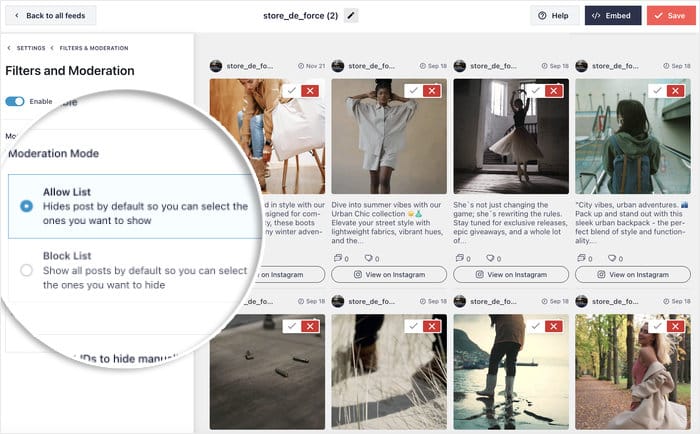This screenshot has width=700, height=434.
Task: Reject the pebbles on ground post
Action: 310,326
